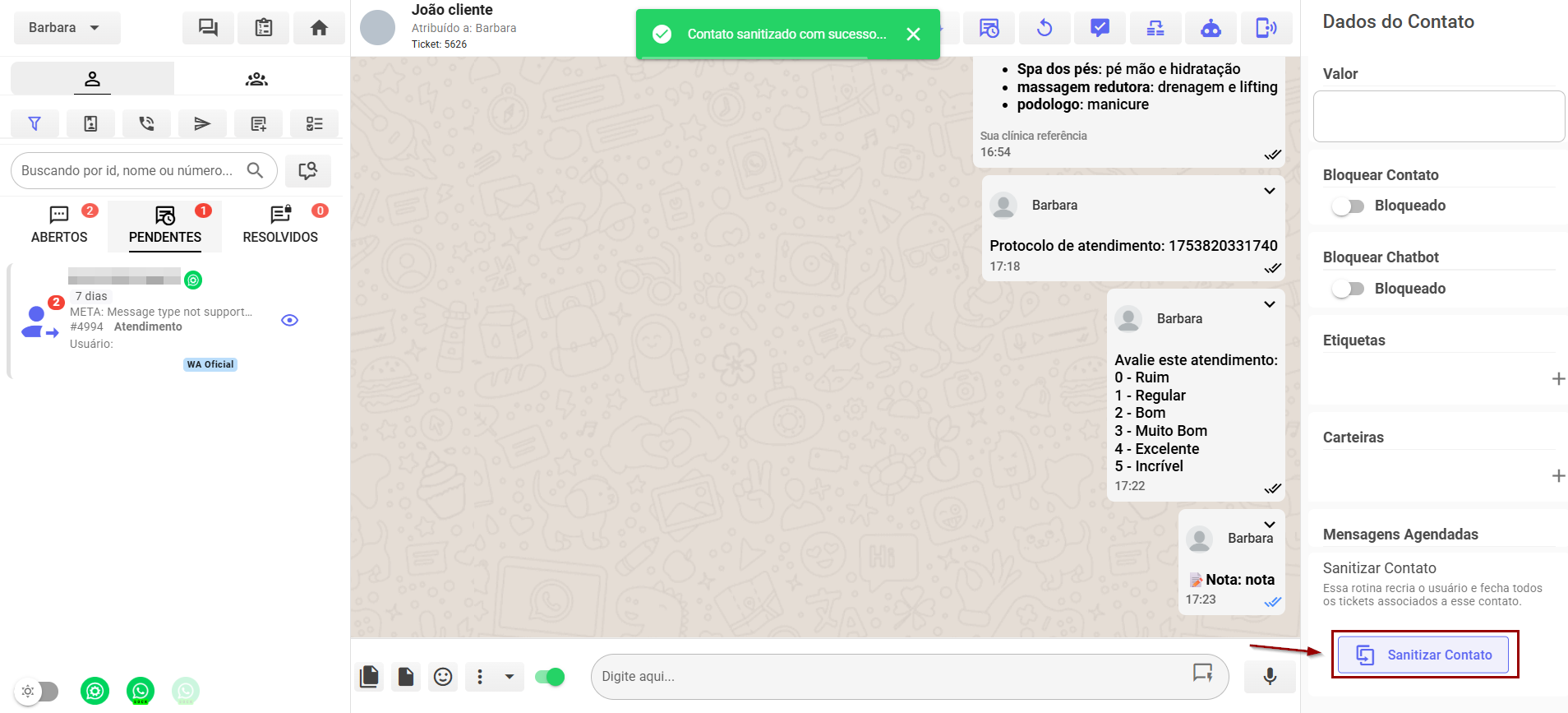Viewport: 1568px width, 713px height.
Task: Close the success notification toast
Action: point(913,34)
